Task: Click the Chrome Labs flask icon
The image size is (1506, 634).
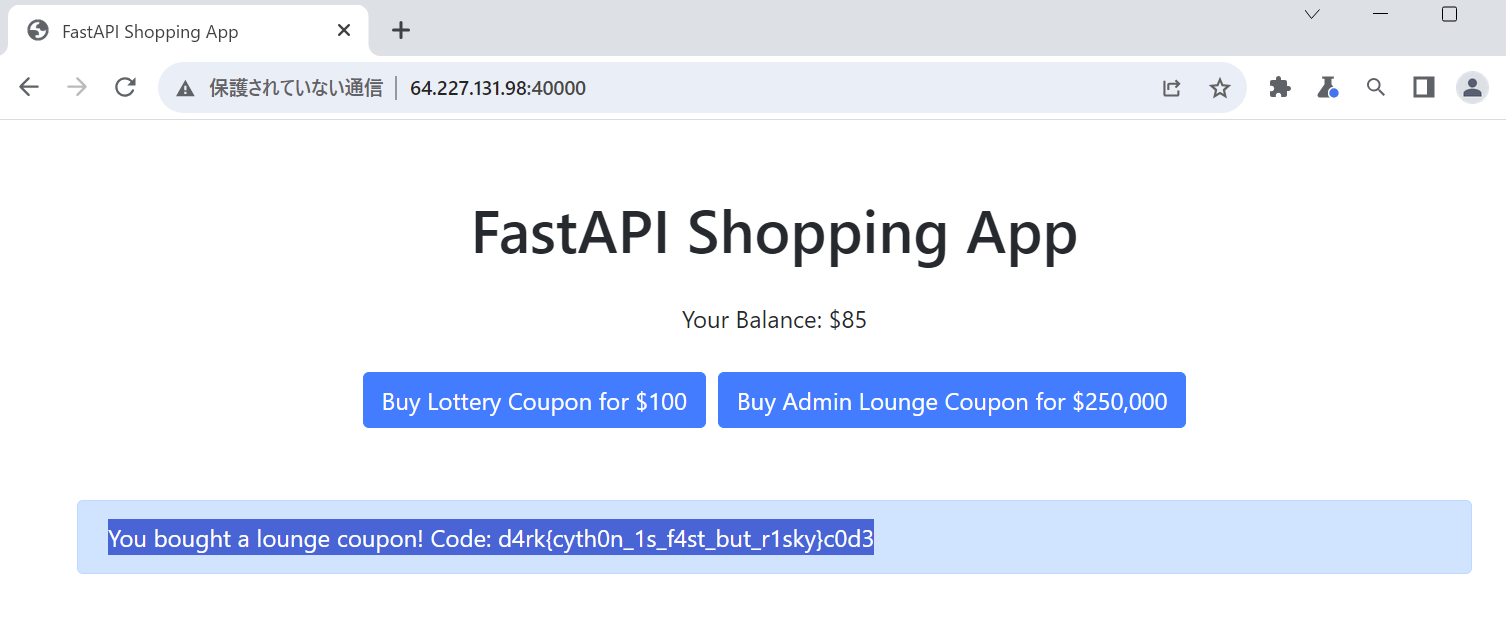Action: click(1327, 88)
